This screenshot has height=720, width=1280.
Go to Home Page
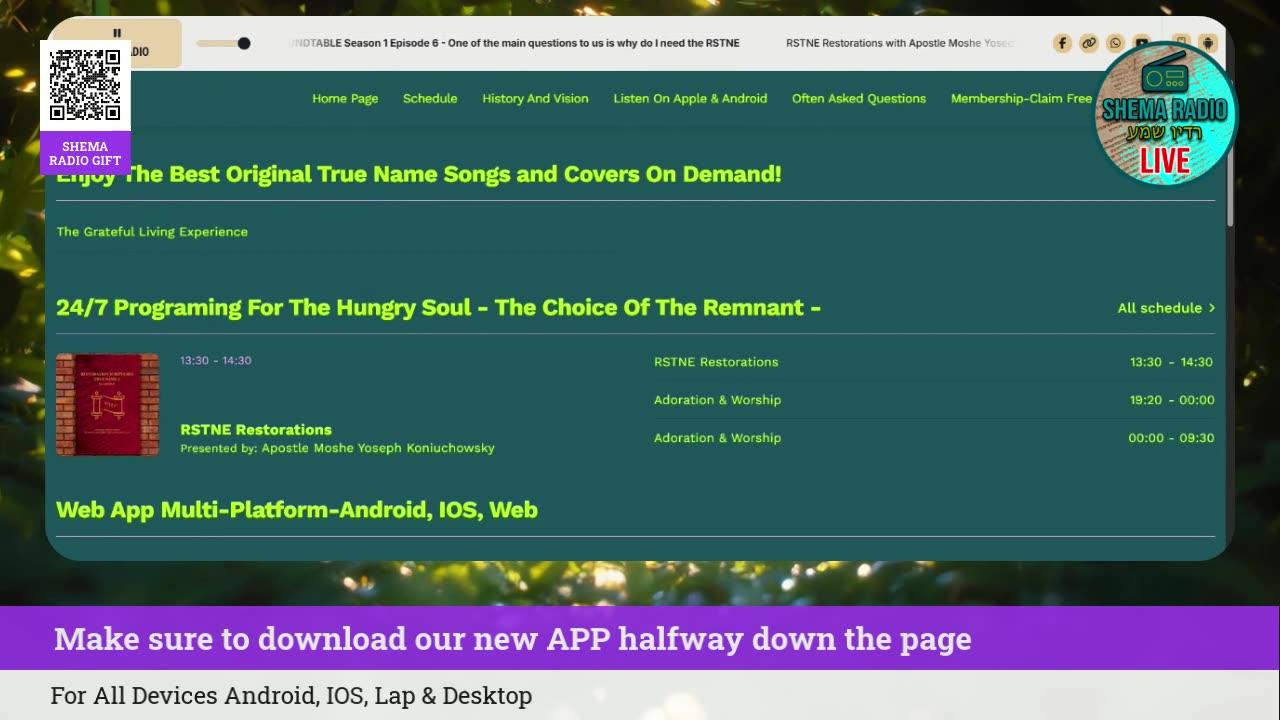(345, 98)
